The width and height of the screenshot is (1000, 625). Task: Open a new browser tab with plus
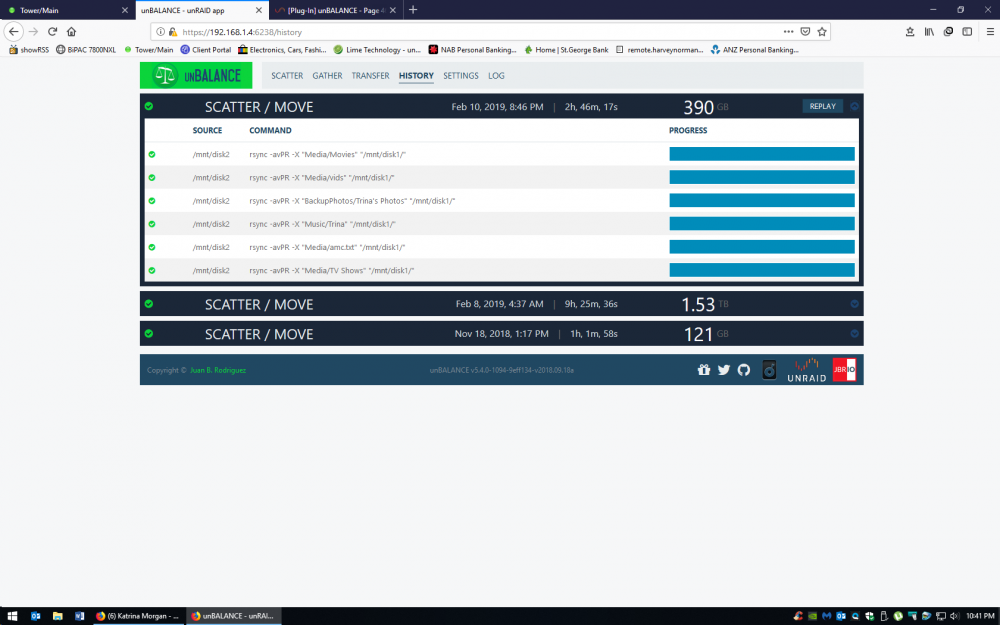(413, 10)
